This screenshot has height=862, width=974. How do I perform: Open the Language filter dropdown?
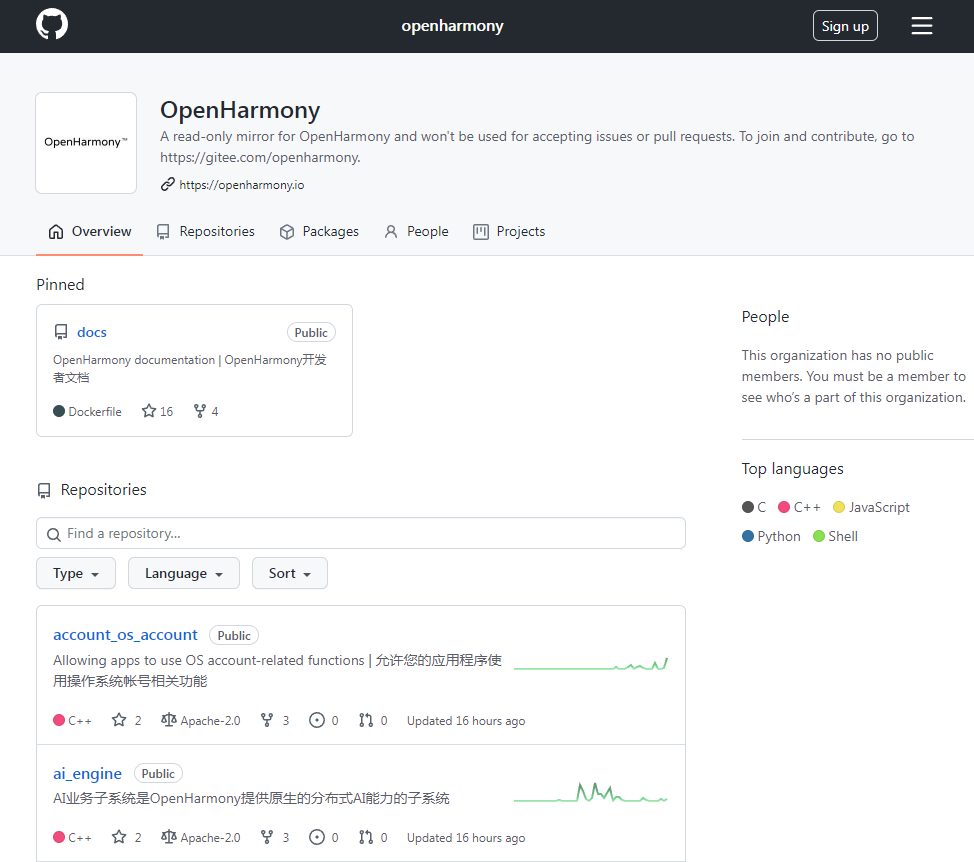184,573
